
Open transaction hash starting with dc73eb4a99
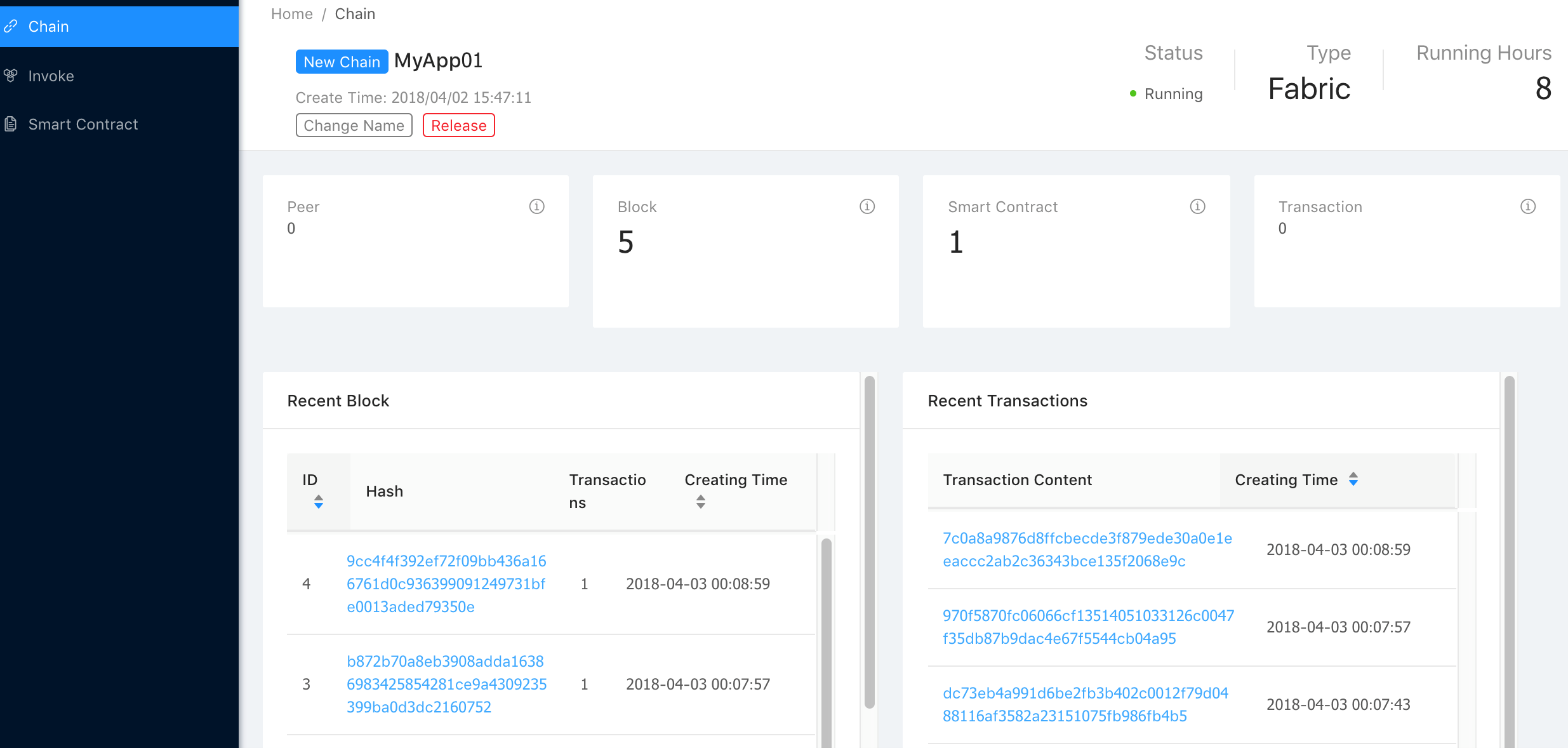point(1085,704)
